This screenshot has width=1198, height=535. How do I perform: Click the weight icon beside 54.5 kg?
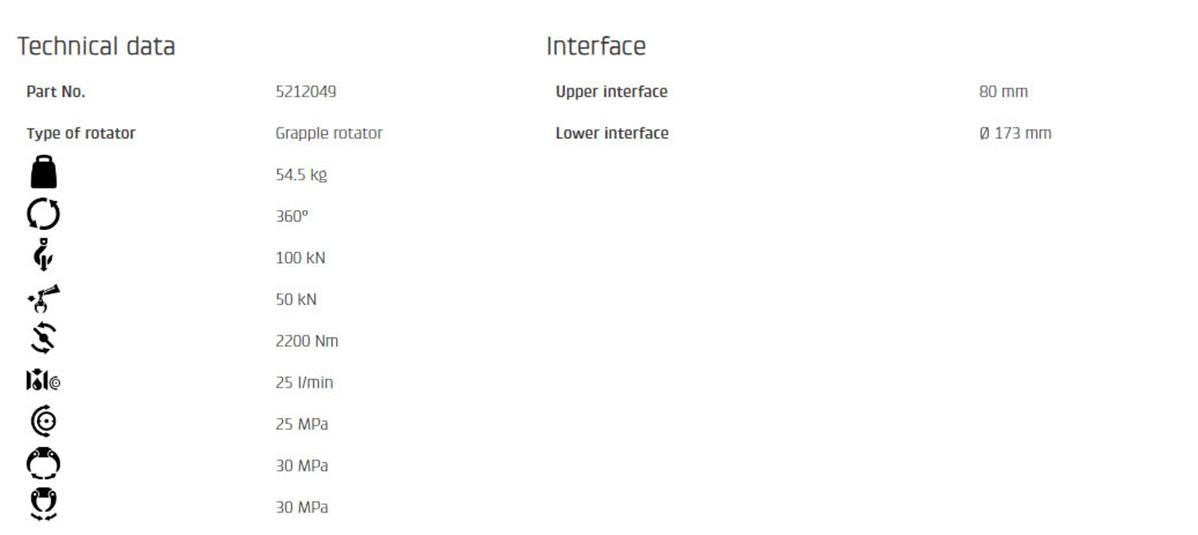(x=44, y=174)
